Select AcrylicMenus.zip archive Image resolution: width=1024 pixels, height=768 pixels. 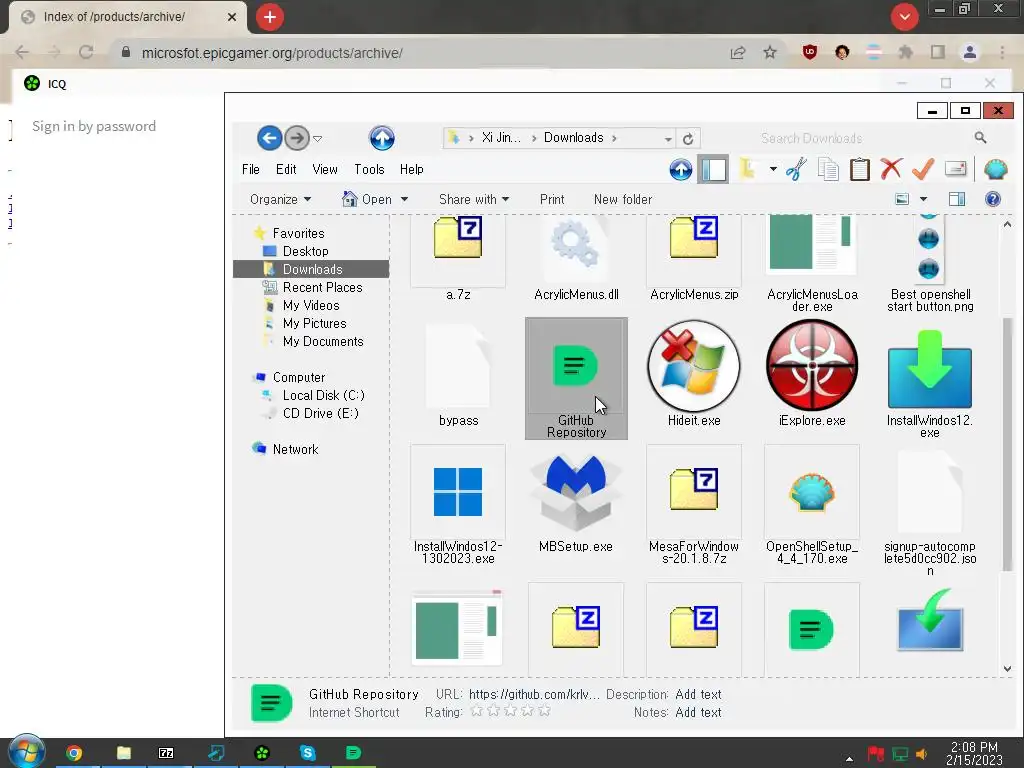click(694, 259)
